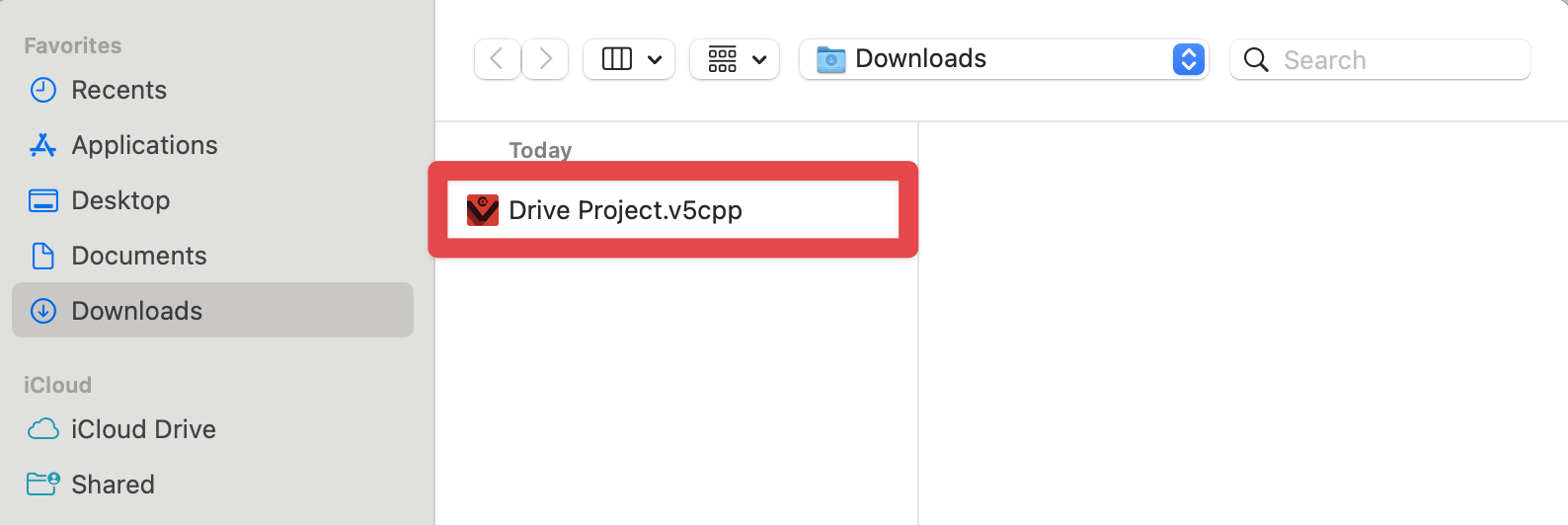Click the Applications icon in sidebar
Viewport: 1568px width, 525px height.
coord(43,145)
